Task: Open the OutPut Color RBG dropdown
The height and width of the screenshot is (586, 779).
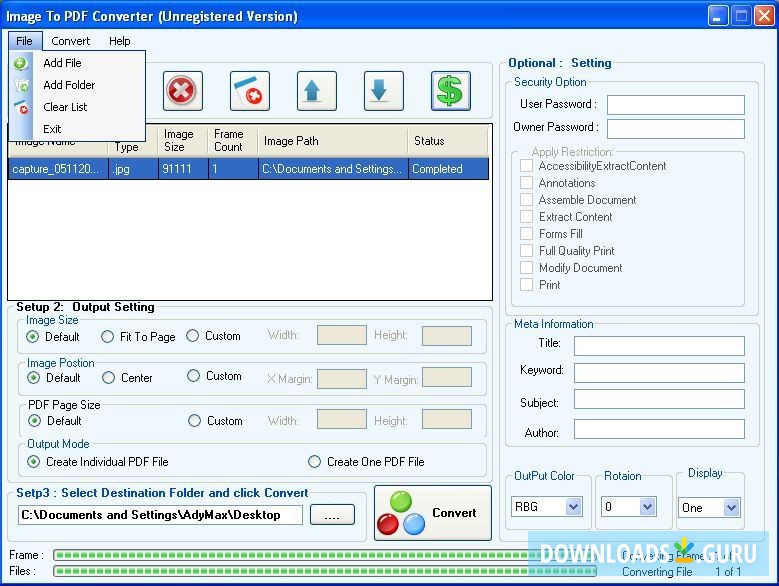Action: point(573,507)
